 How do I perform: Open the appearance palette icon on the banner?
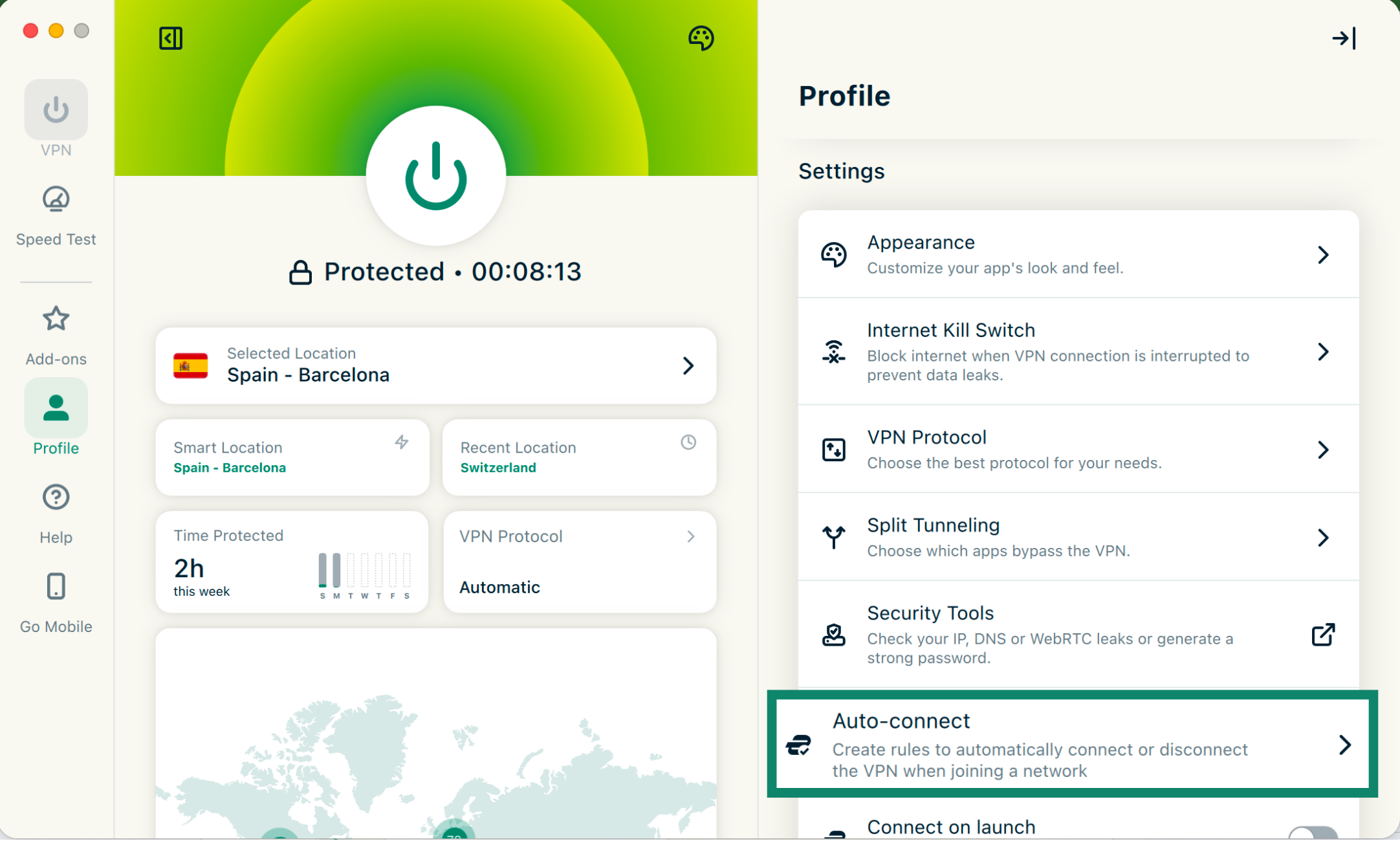click(701, 38)
